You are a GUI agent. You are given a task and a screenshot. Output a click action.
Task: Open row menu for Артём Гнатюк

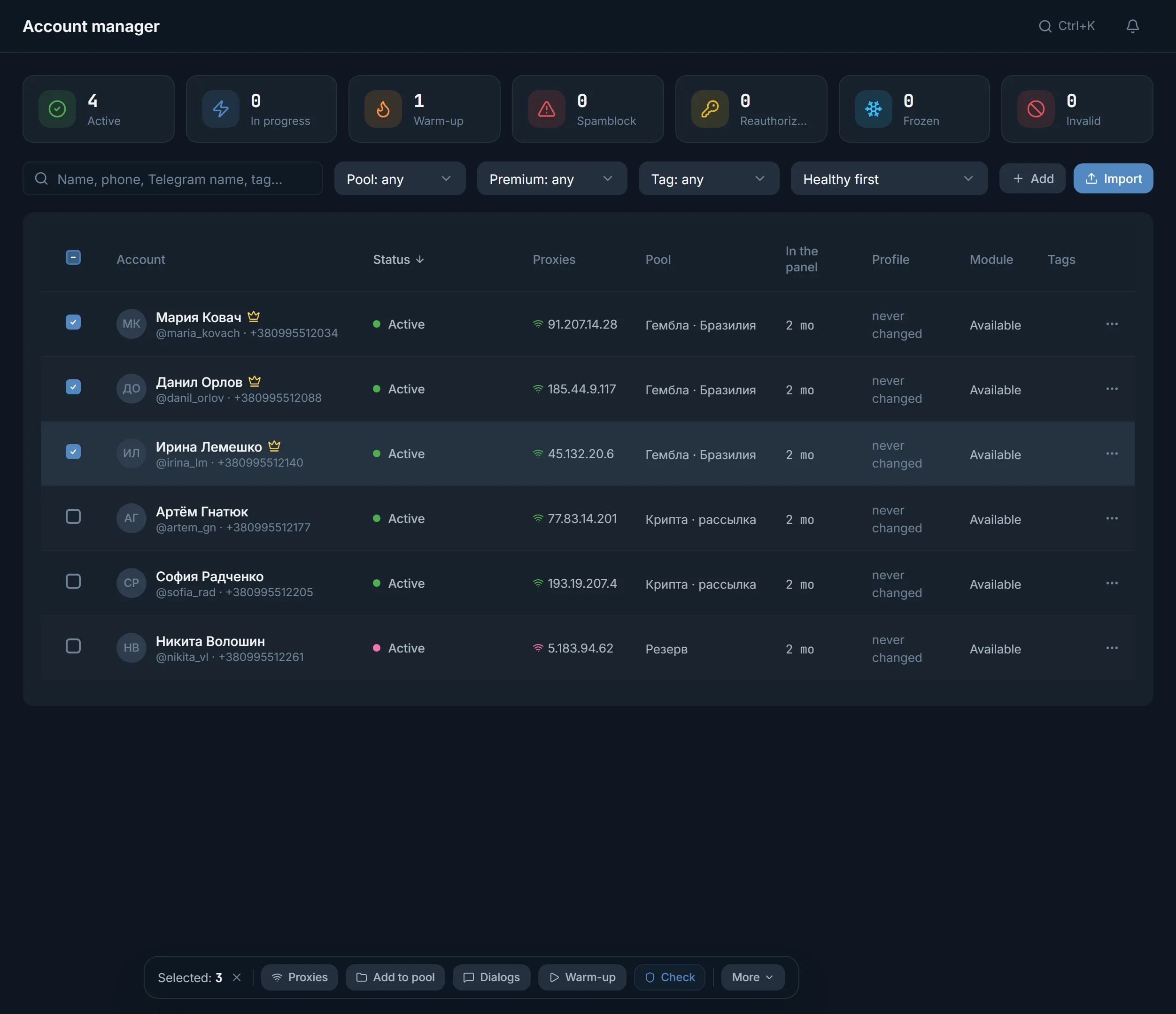[x=1112, y=518]
